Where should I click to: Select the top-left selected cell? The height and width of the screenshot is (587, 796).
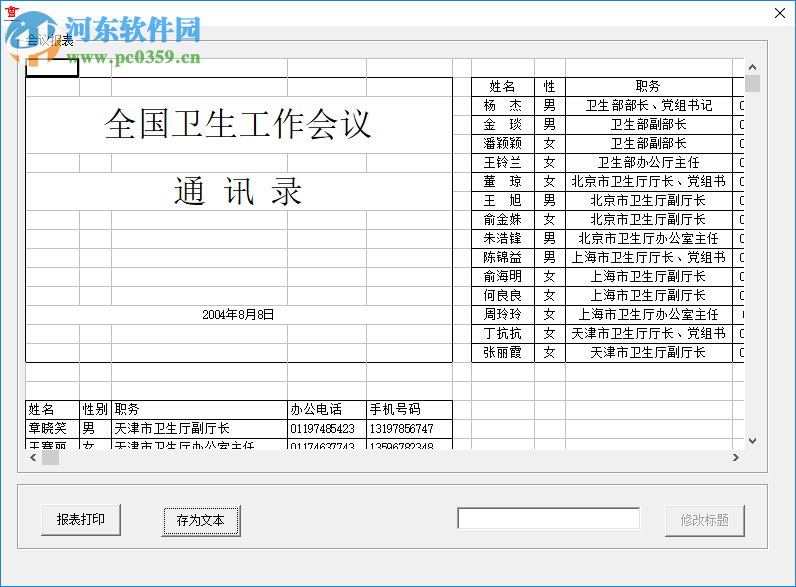52,68
